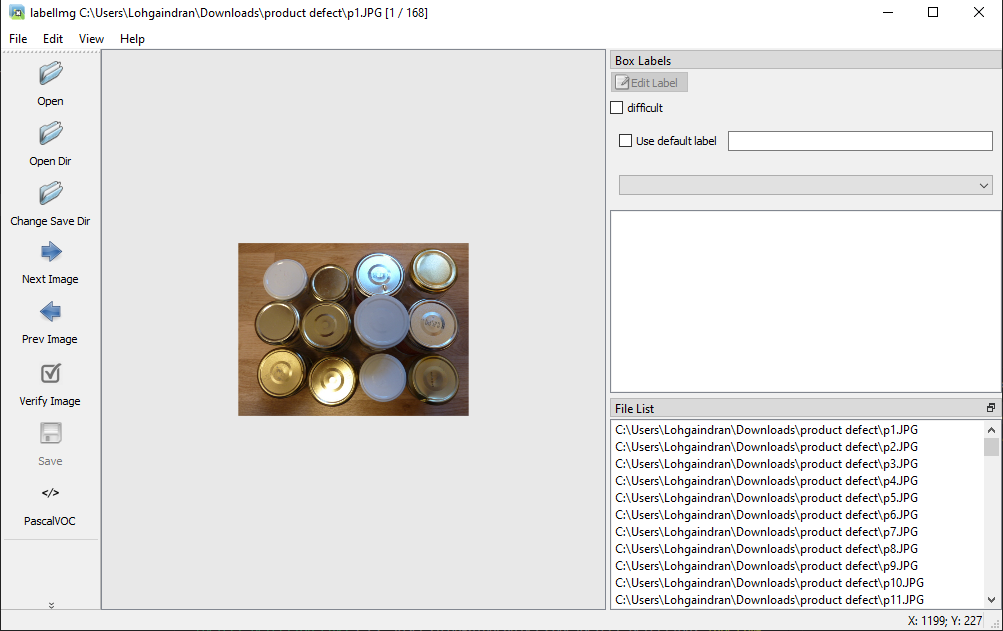The image size is (1003, 631).
Task: Click File List scrollbar up arrow
Action: 991,430
